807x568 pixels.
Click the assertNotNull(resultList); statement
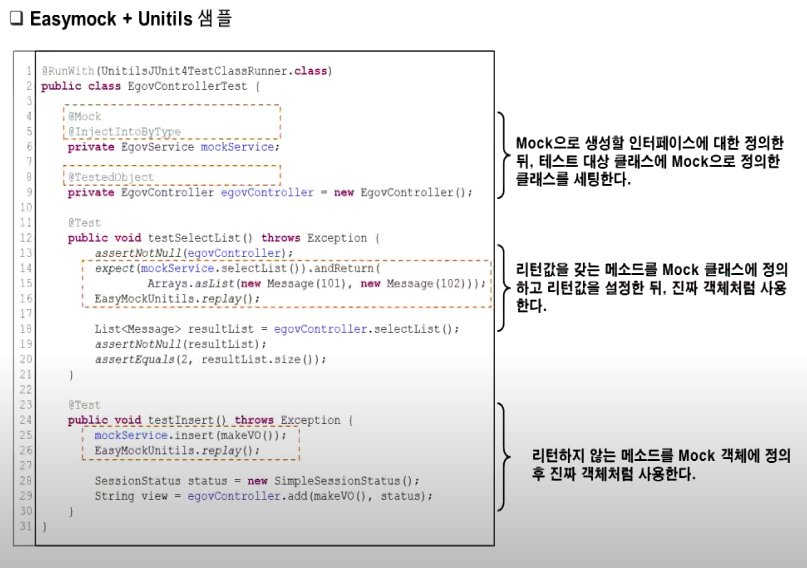pyautogui.click(x=180, y=344)
